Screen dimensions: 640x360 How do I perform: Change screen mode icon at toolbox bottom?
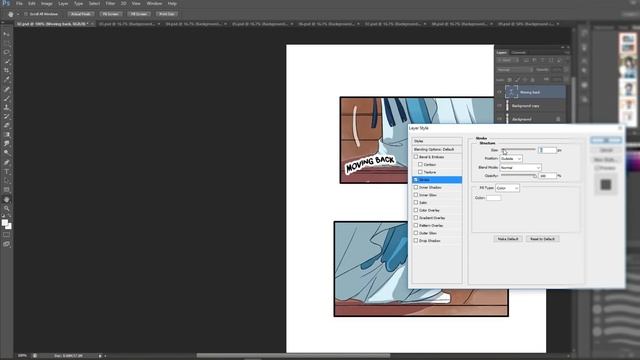point(7,244)
